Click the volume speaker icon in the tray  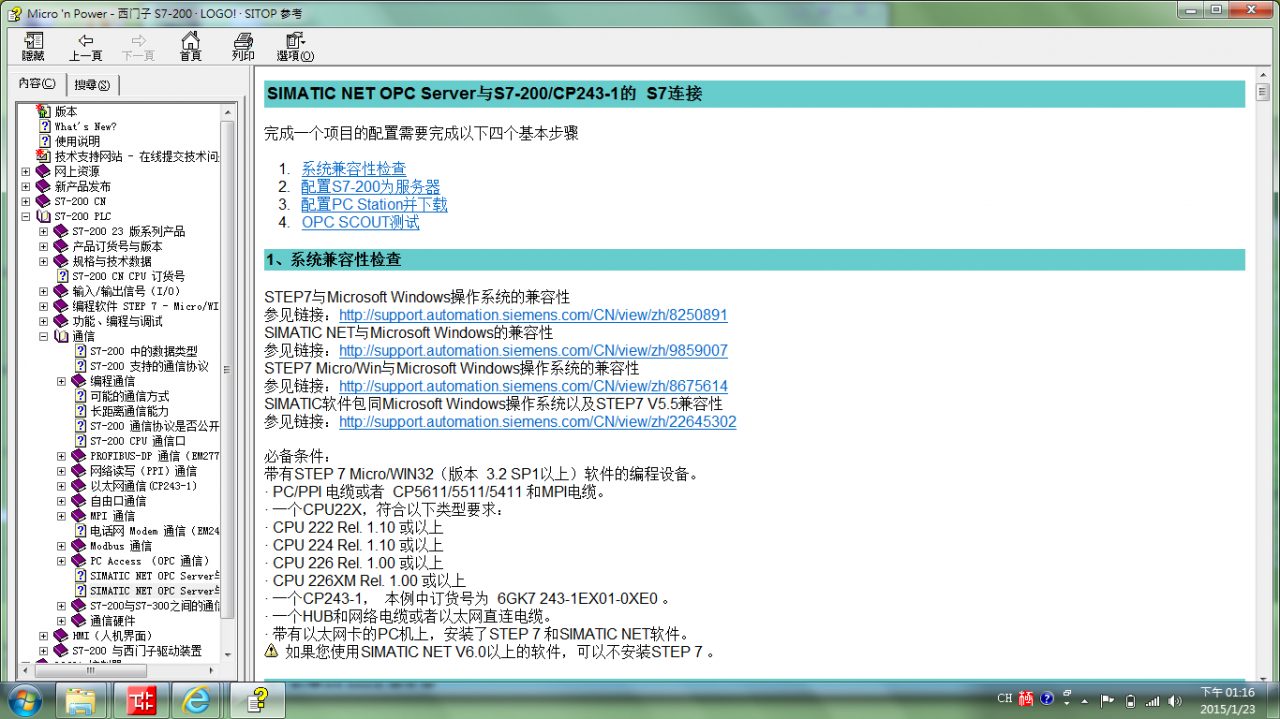(1175, 699)
